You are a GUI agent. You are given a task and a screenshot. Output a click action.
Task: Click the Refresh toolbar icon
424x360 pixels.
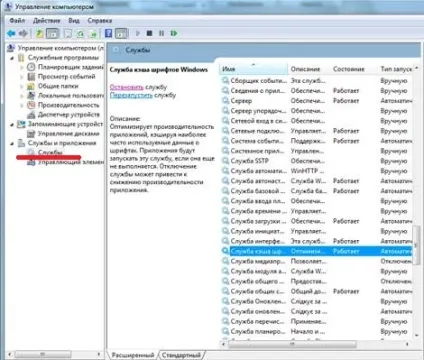80,33
